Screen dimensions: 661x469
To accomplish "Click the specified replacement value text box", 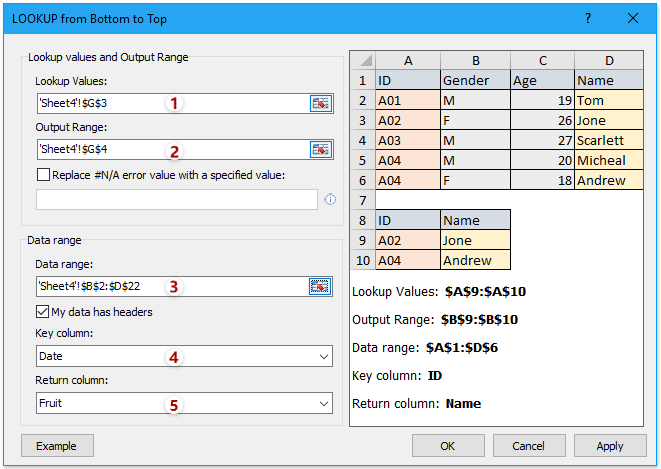I will click(x=177, y=200).
